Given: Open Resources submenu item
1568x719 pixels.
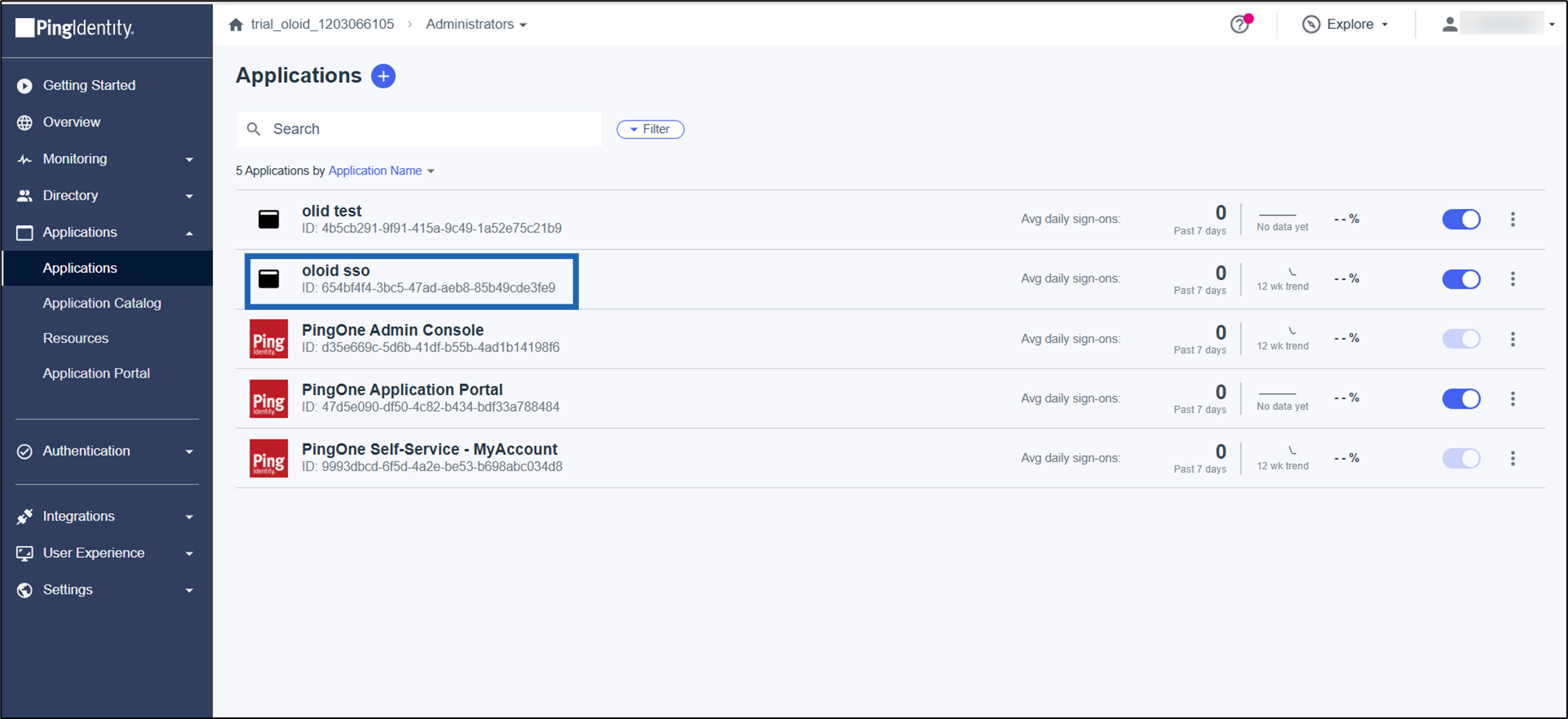Looking at the screenshot, I should [x=76, y=338].
